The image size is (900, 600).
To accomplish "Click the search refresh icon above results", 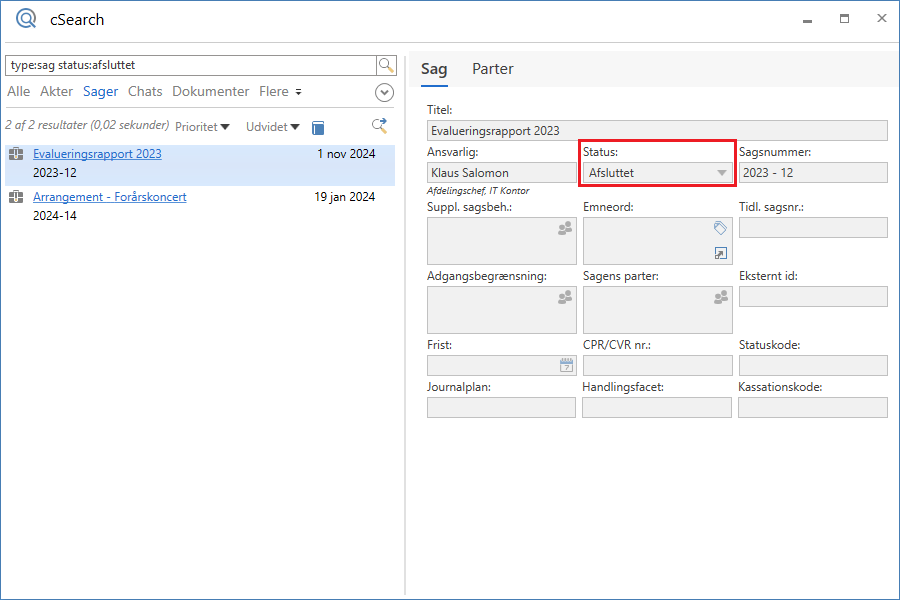I will click(x=379, y=126).
